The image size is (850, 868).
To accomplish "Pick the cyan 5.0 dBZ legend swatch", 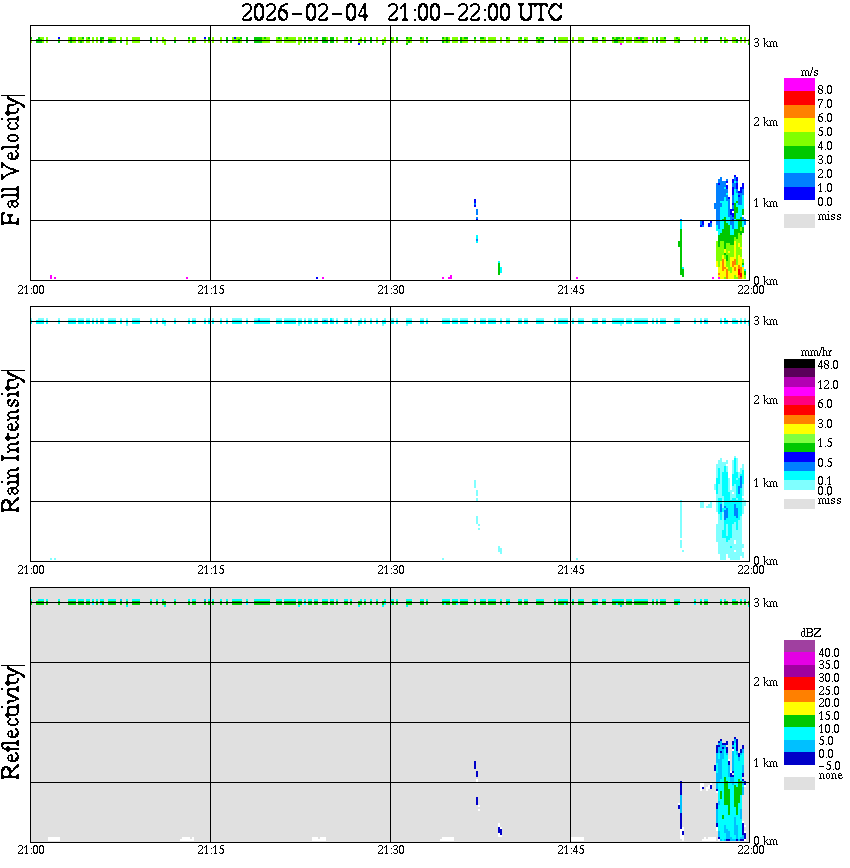I will [799, 735].
